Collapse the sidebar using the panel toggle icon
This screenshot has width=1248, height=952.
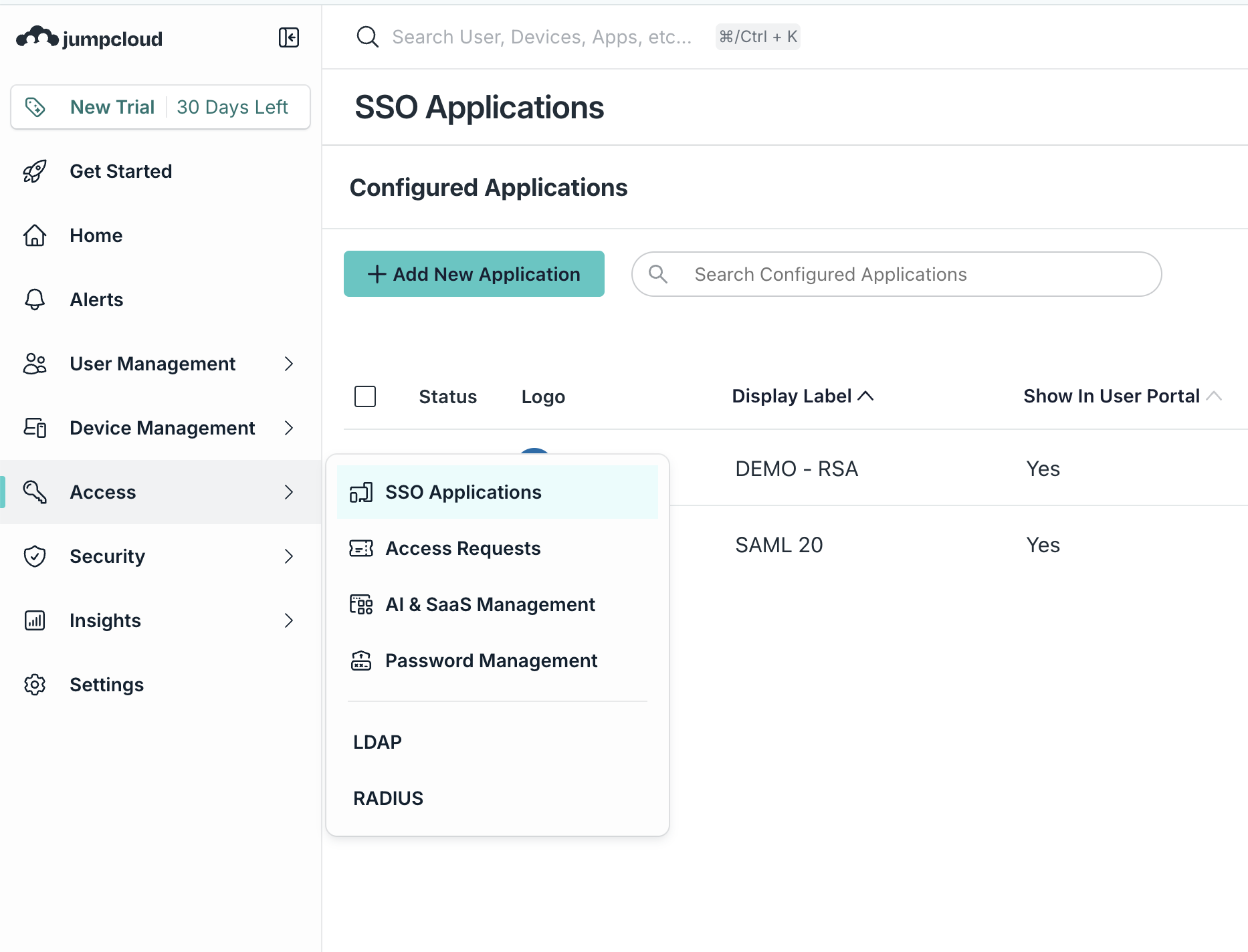pos(289,37)
